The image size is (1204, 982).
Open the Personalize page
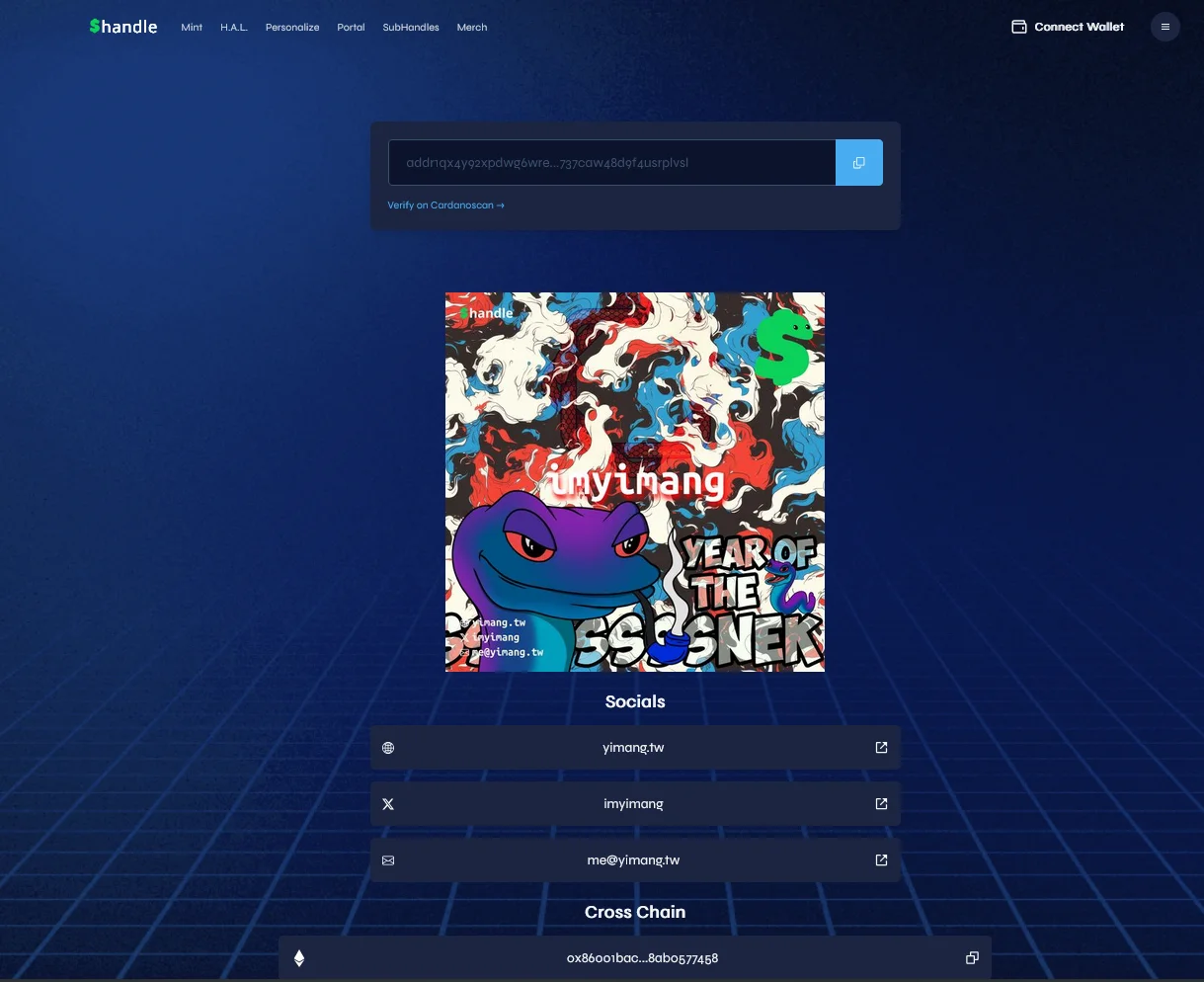coord(292,28)
